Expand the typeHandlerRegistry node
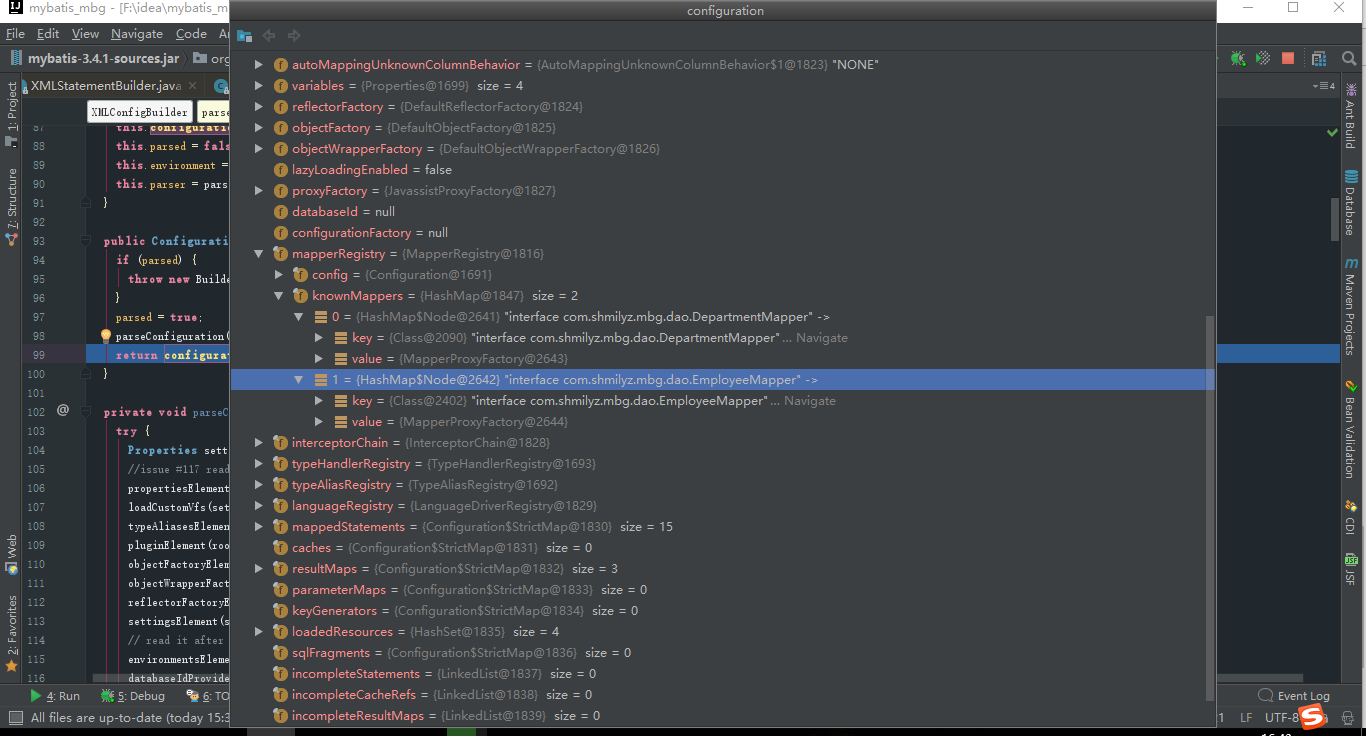Viewport: 1366px width, 736px height. 259,463
